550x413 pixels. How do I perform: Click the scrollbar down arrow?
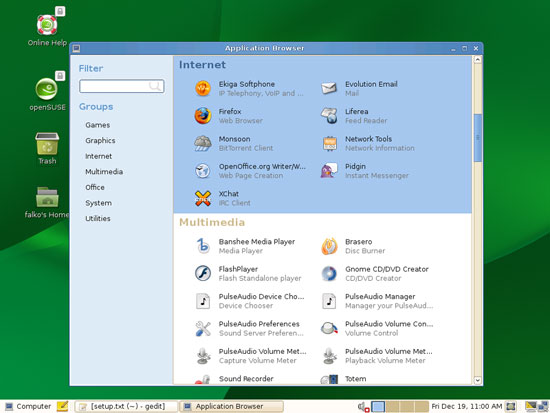click(x=477, y=380)
